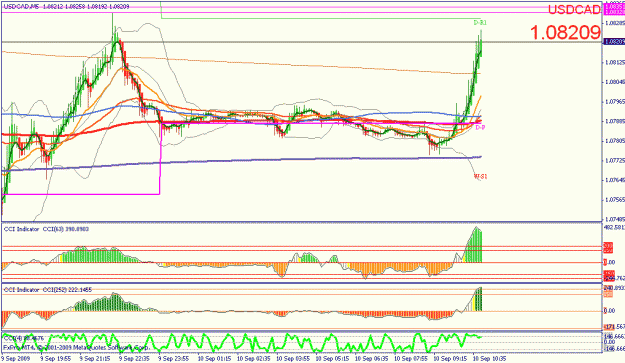Click the 10 Sep 06:35 time label
This screenshot has width=625, height=363.
(x=372, y=359)
